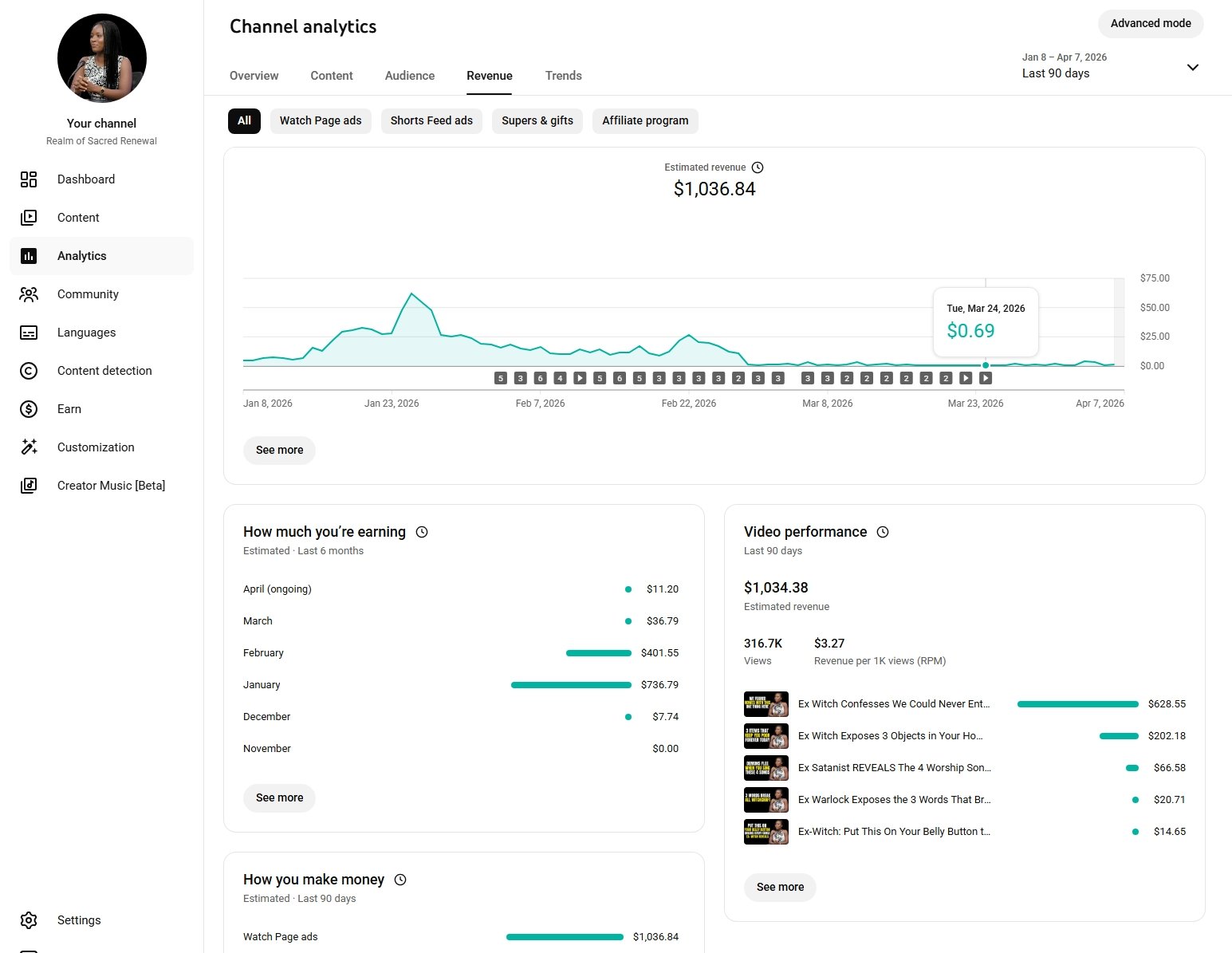
Task: Click the Creator Music icon
Action: tap(29, 486)
